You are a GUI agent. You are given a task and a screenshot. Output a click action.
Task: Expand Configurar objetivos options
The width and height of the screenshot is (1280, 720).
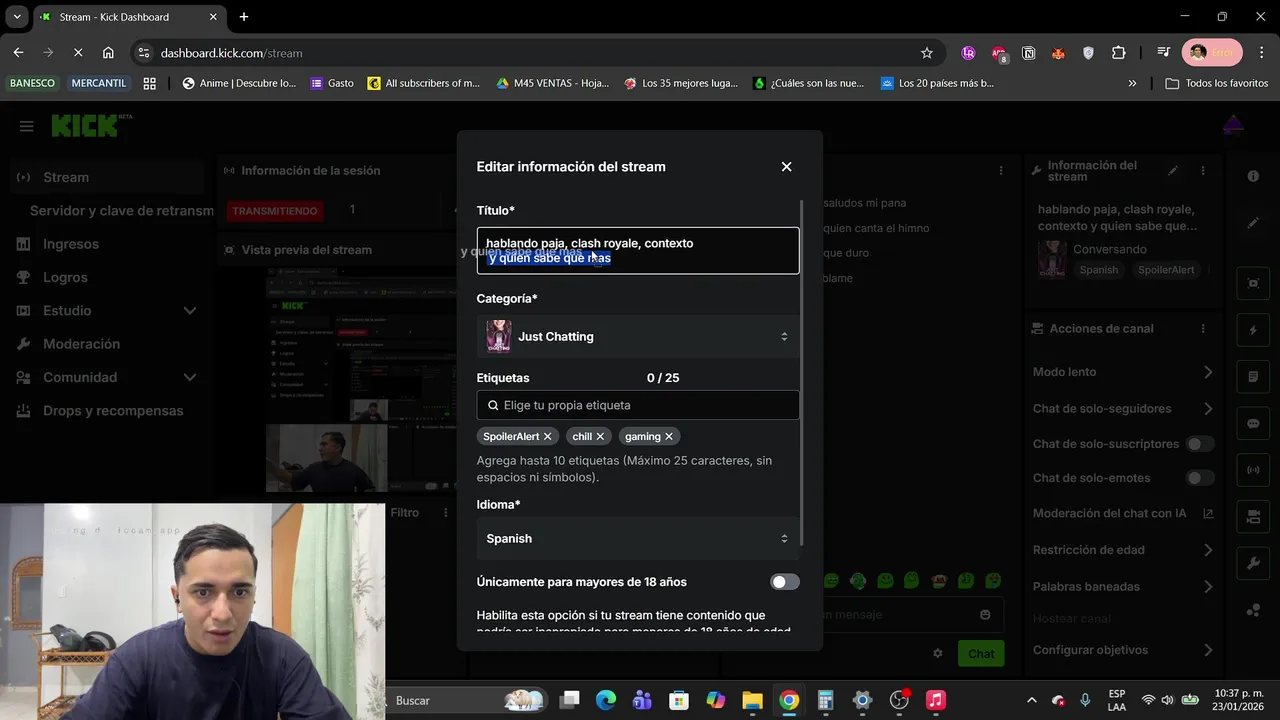(1207, 650)
